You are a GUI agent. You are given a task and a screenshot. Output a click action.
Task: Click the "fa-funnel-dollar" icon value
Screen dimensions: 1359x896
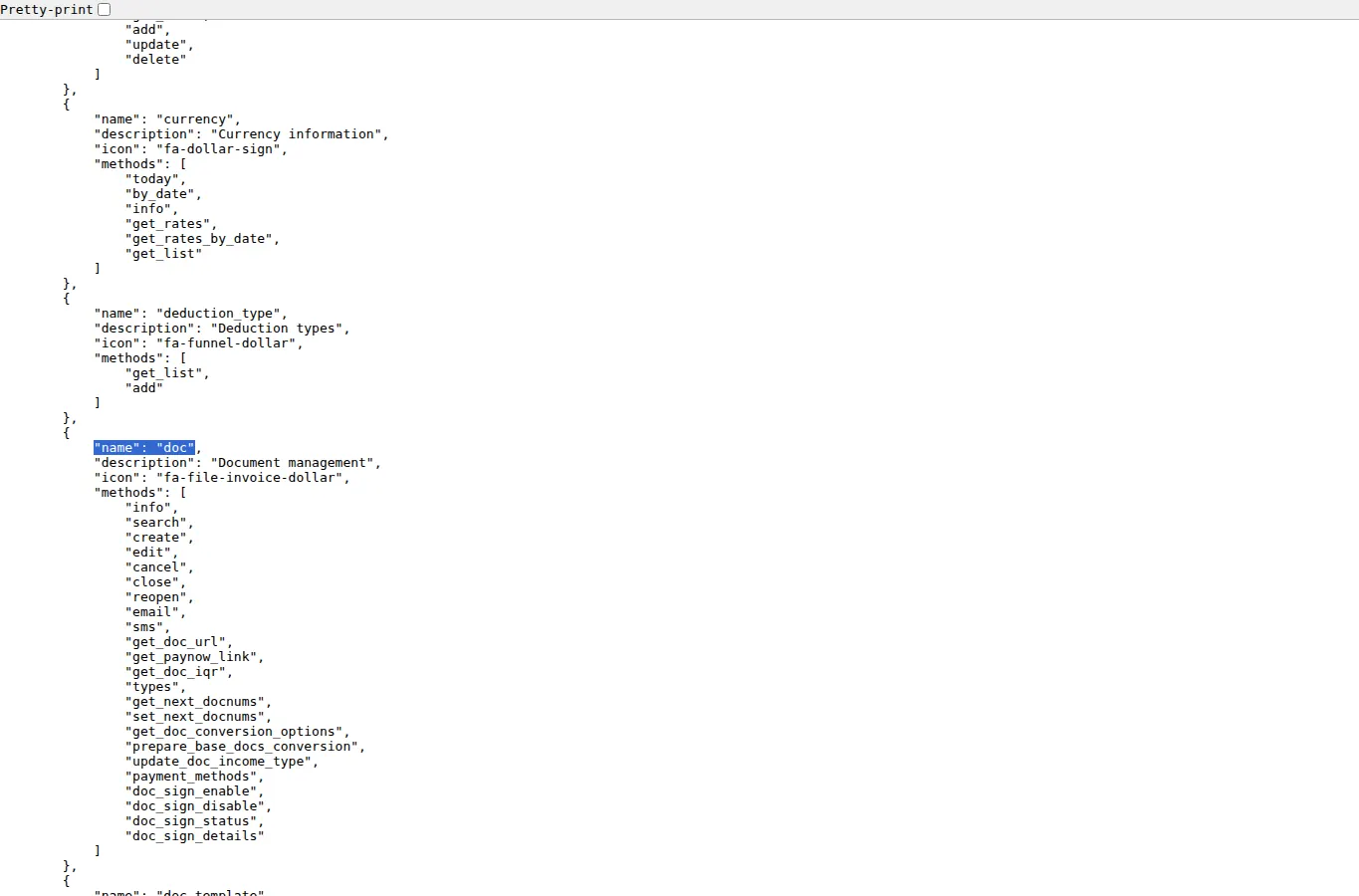(226, 343)
